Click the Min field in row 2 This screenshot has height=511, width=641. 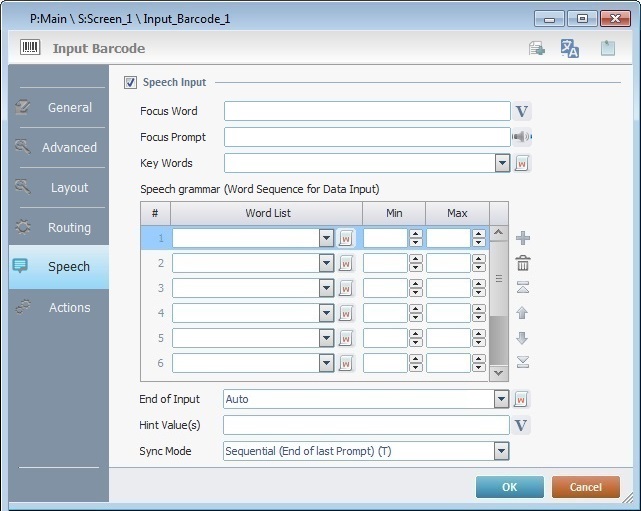386,263
